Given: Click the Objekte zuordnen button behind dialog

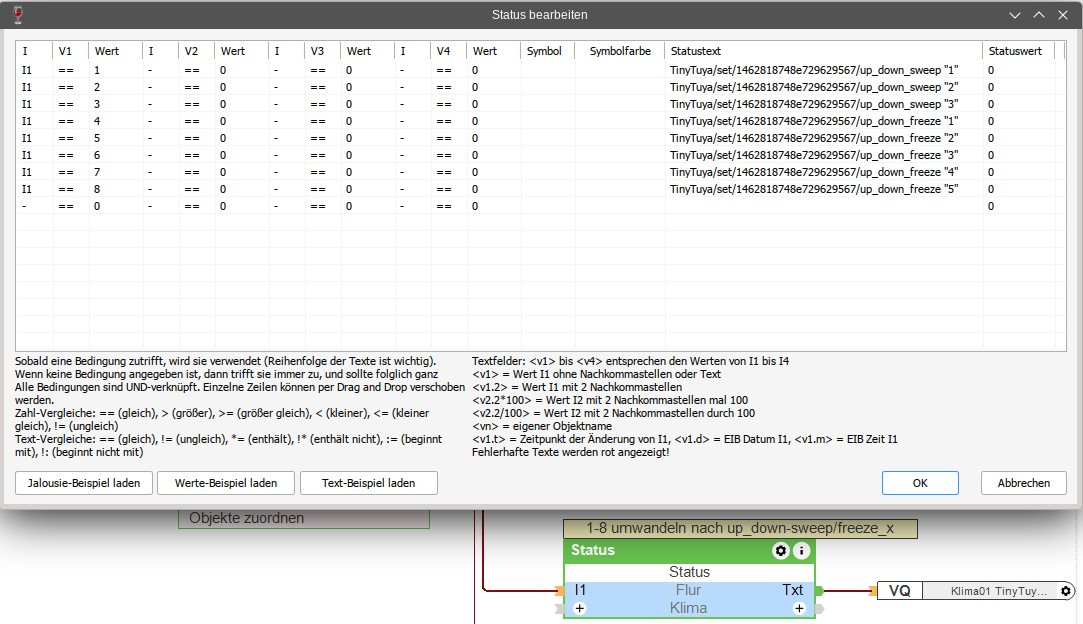Looking at the screenshot, I should [x=304, y=518].
